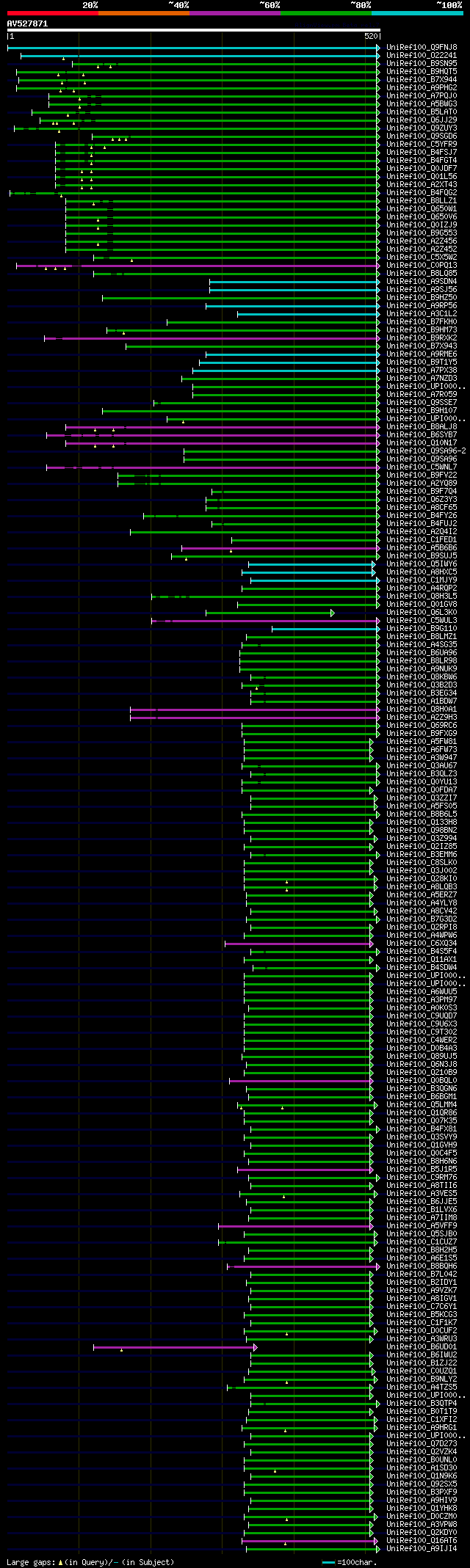Open the UniRef100_A2Z452 hit label
The width and height of the screenshot is (470, 1568).
[x=422, y=249]
